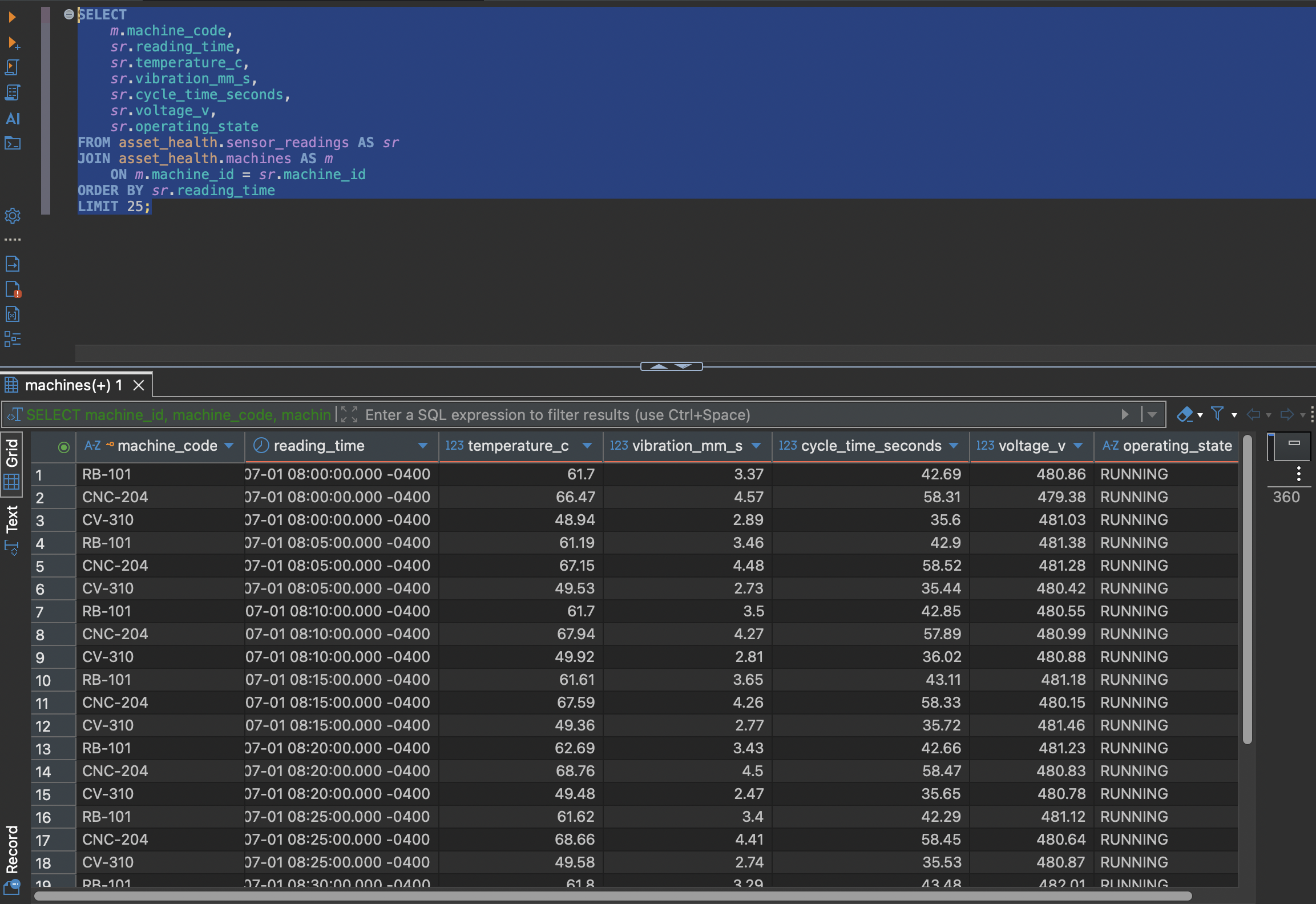
Task: Open the filter history dropdown
Action: pos(1152,415)
